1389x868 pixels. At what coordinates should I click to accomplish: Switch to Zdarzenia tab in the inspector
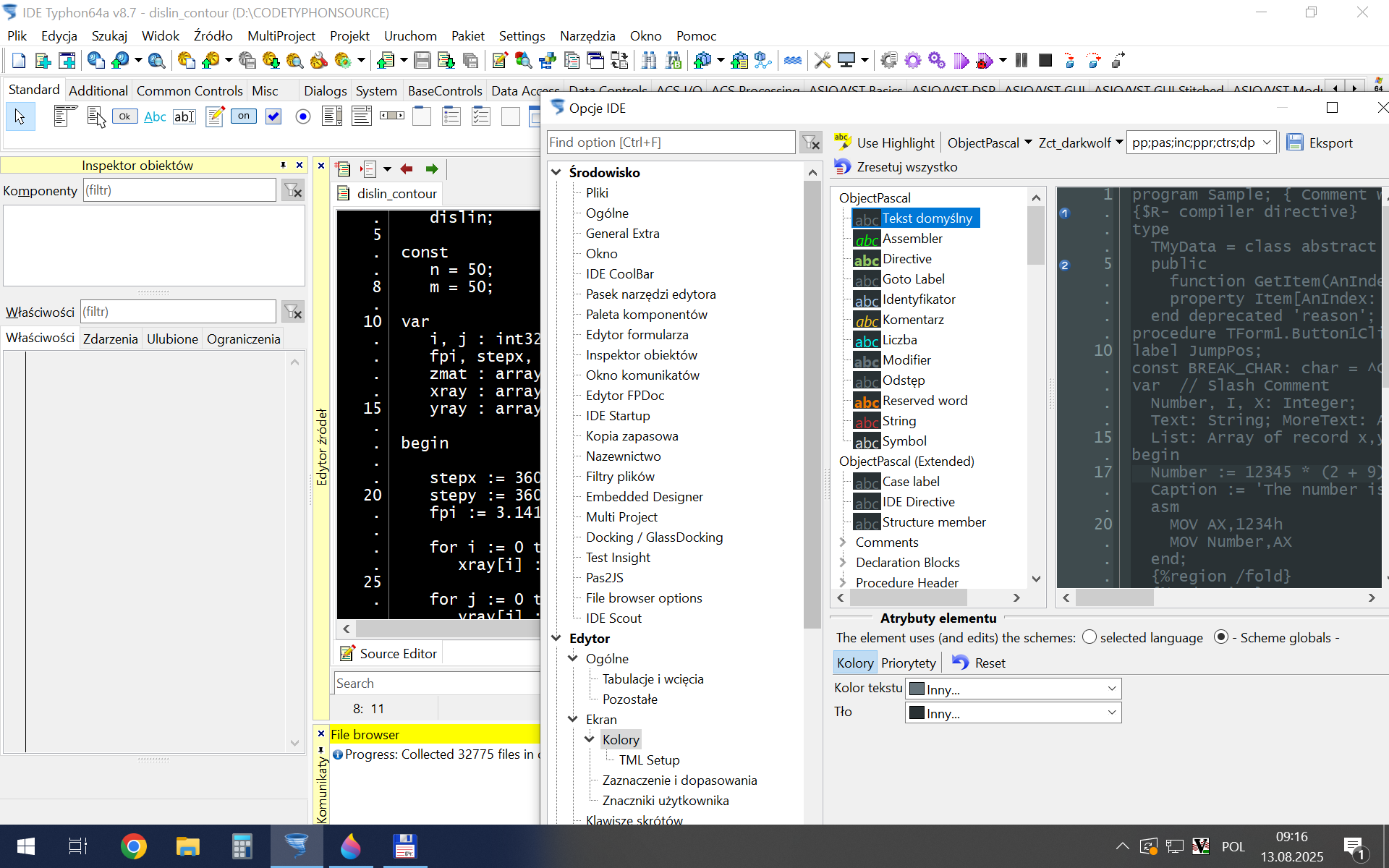(110, 339)
